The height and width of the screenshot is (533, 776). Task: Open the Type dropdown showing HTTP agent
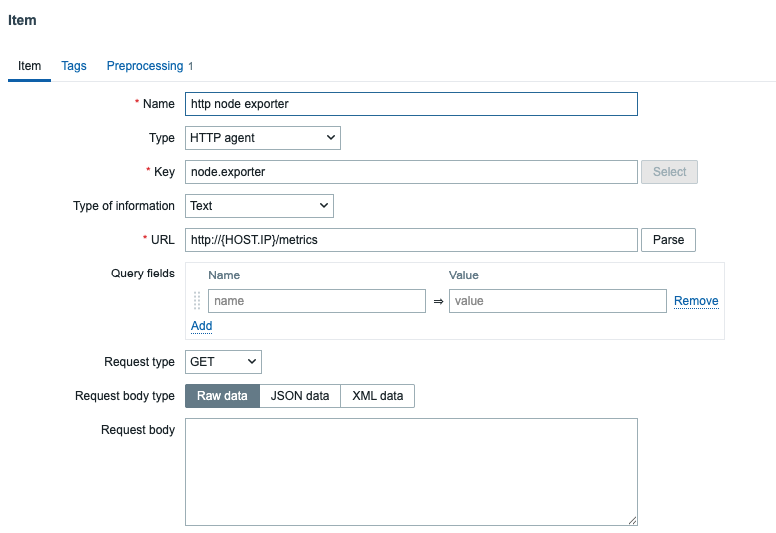point(263,138)
